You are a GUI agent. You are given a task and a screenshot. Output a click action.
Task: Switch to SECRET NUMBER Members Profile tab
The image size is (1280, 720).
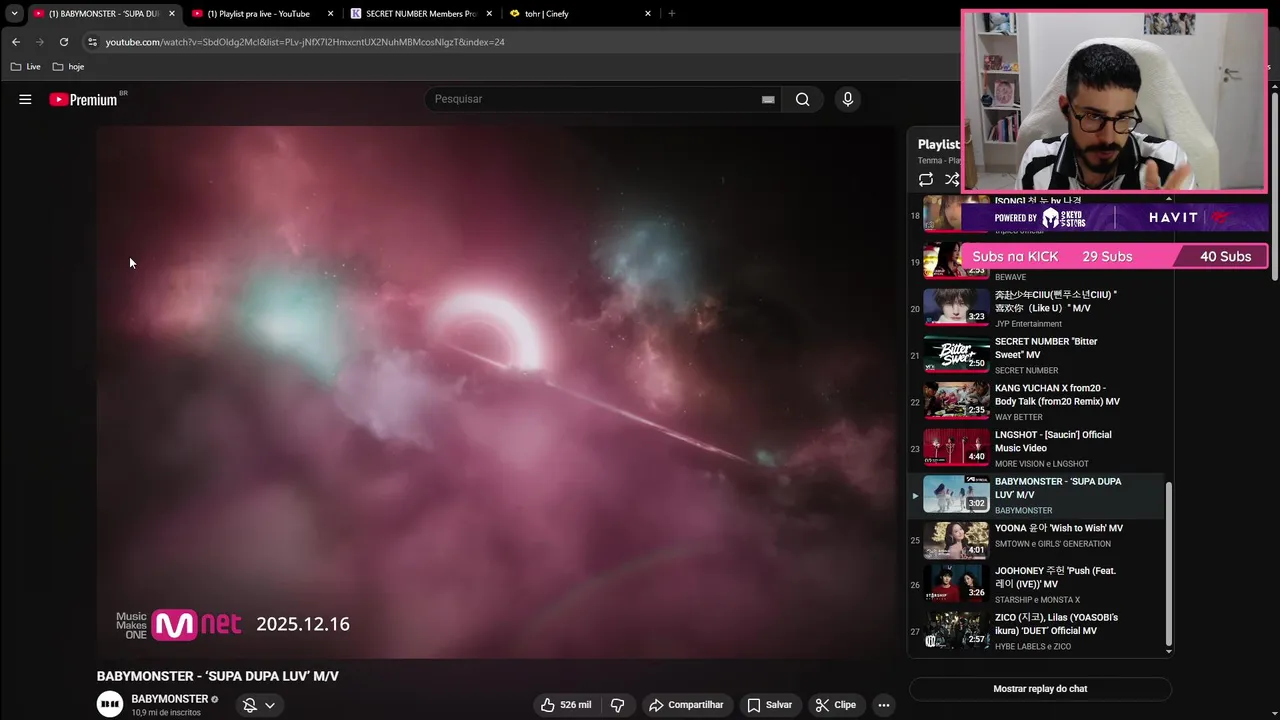pyautogui.click(x=420, y=14)
